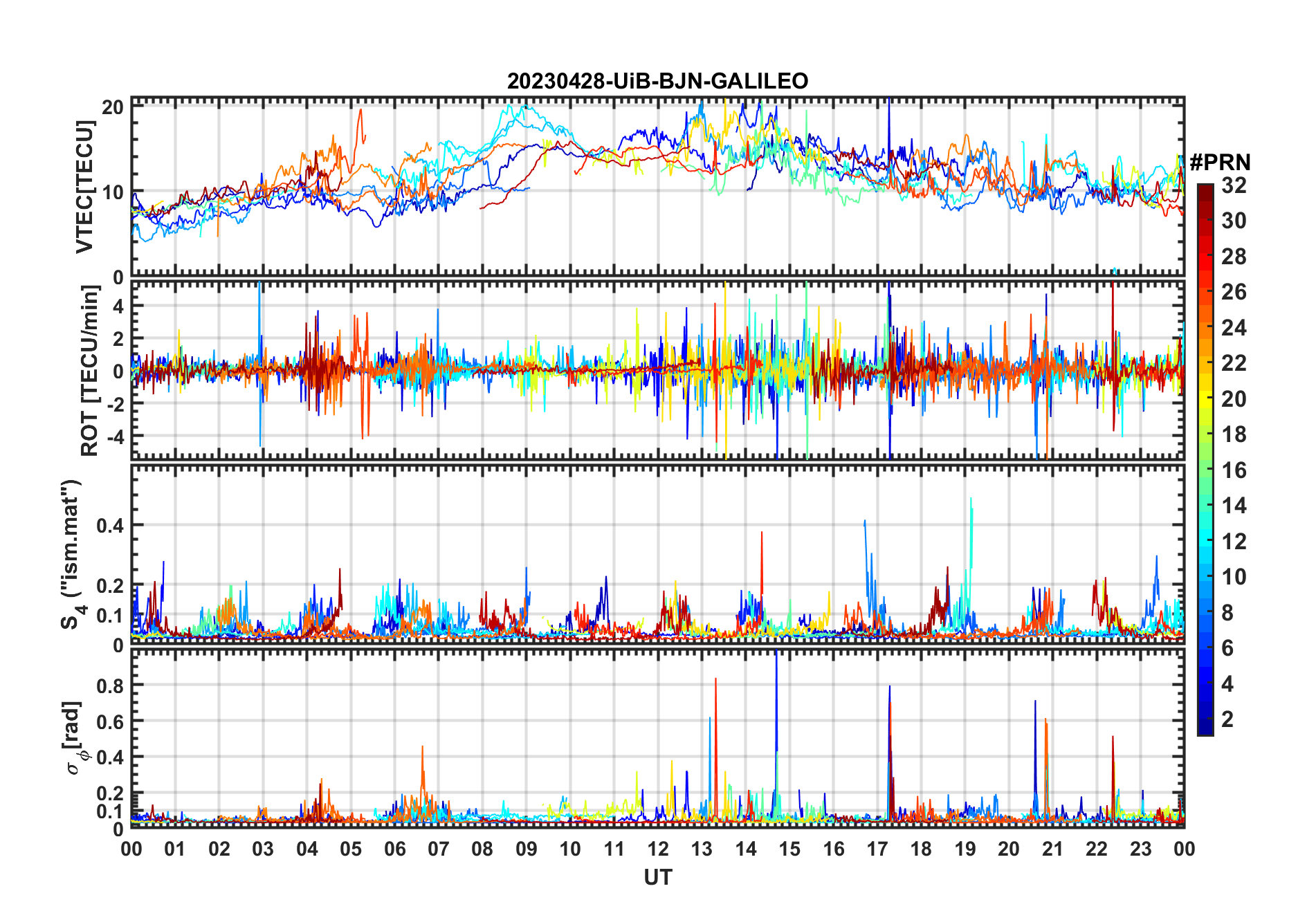
Task: Click the VTEC[TECU] y-axis label
Action: tap(84, 187)
